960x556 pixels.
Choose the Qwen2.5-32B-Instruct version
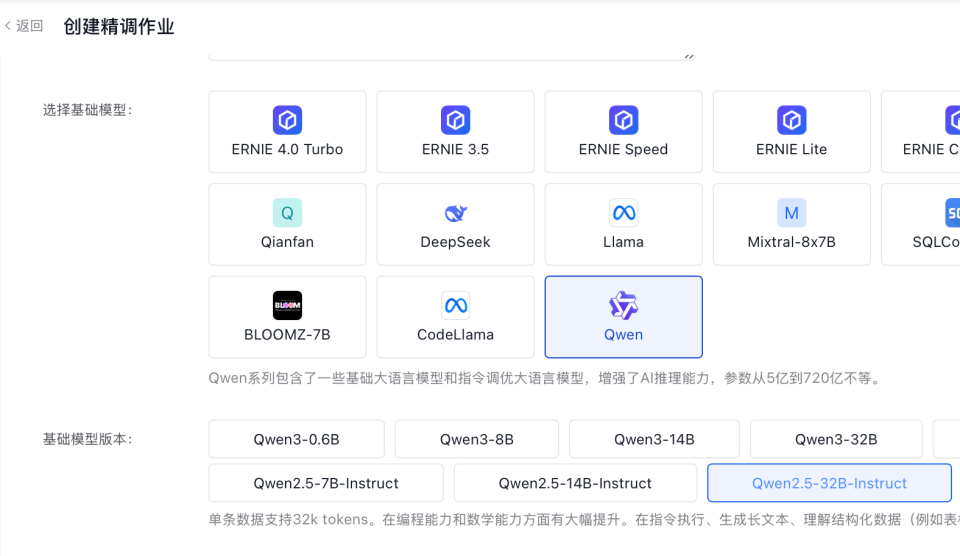pyautogui.click(x=829, y=483)
